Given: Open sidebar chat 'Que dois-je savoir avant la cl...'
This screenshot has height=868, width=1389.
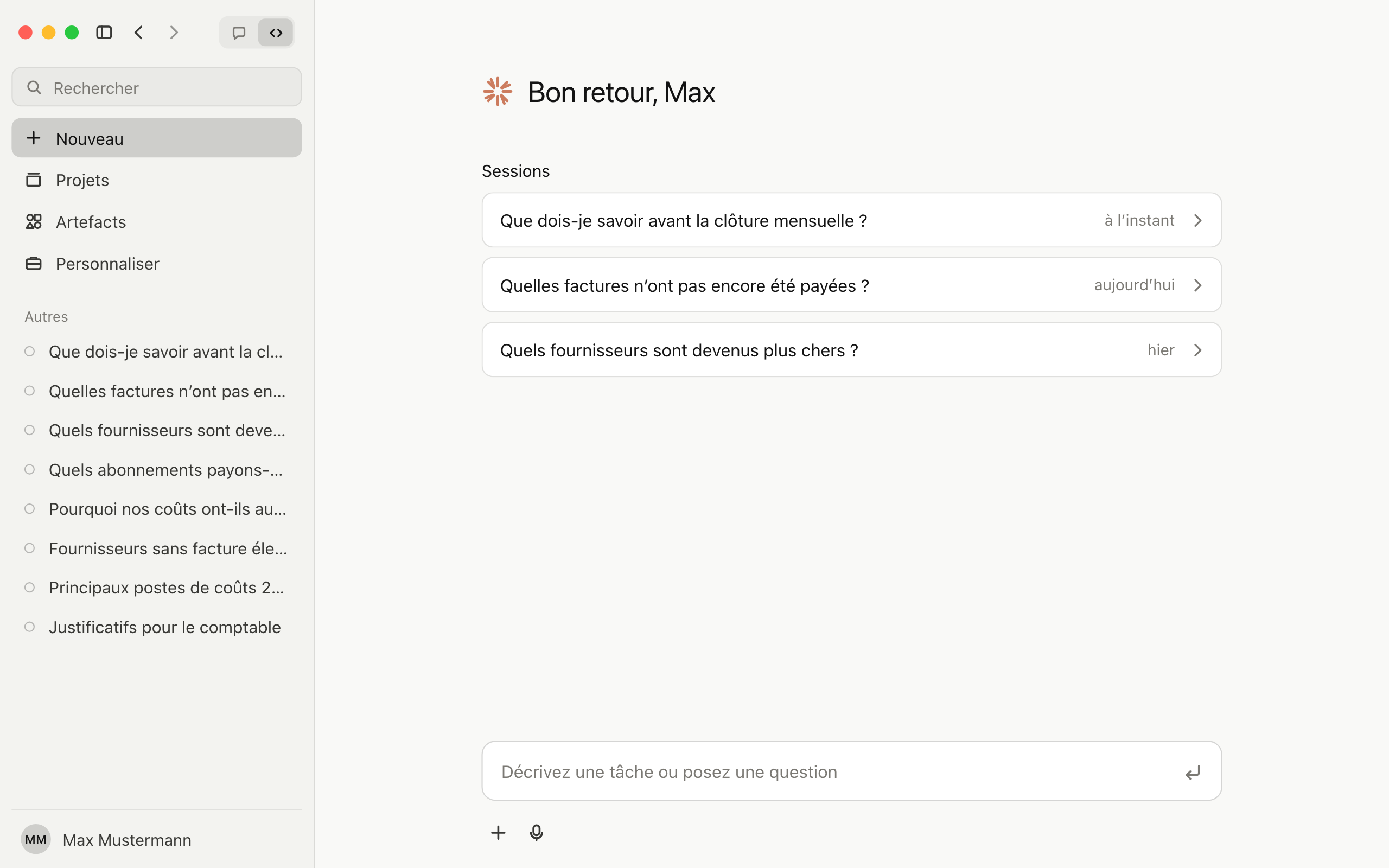Looking at the screenshot, I should click(x=157, y=352).
